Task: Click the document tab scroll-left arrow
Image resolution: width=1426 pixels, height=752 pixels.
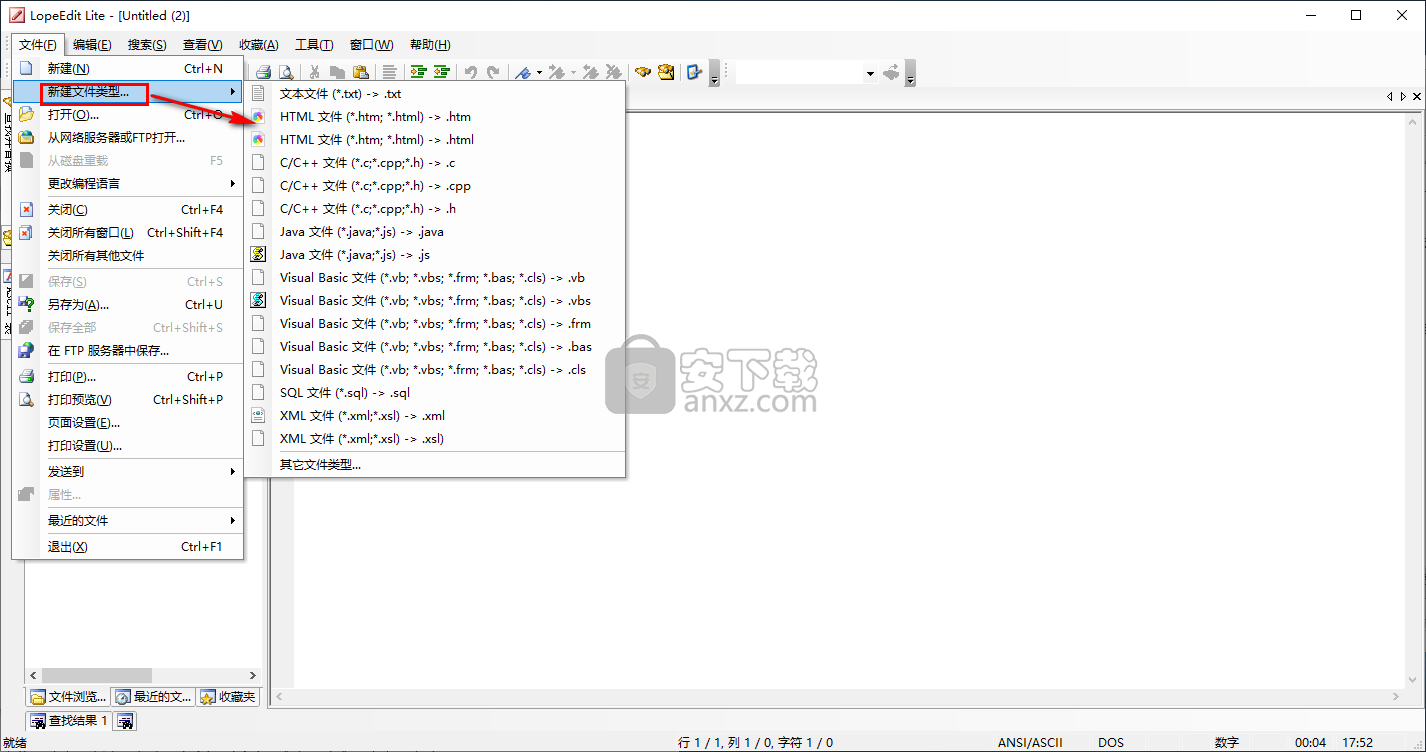Action: (x=1390, y=96)
